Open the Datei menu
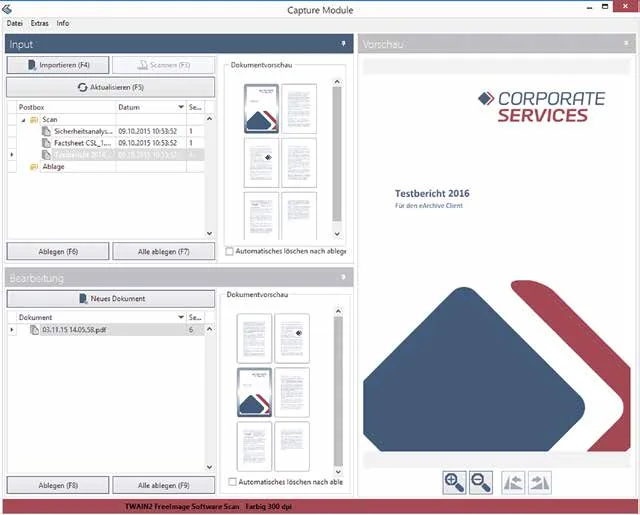This screenshot has height=515, width=640. 14,23
